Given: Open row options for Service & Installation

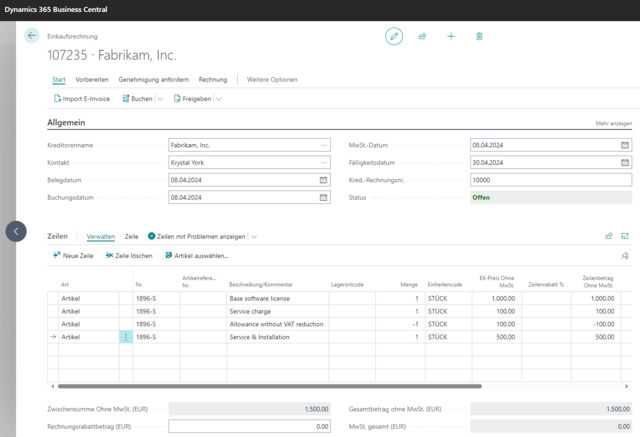Looking at the screenshot, I should click(x=126, y=337).
